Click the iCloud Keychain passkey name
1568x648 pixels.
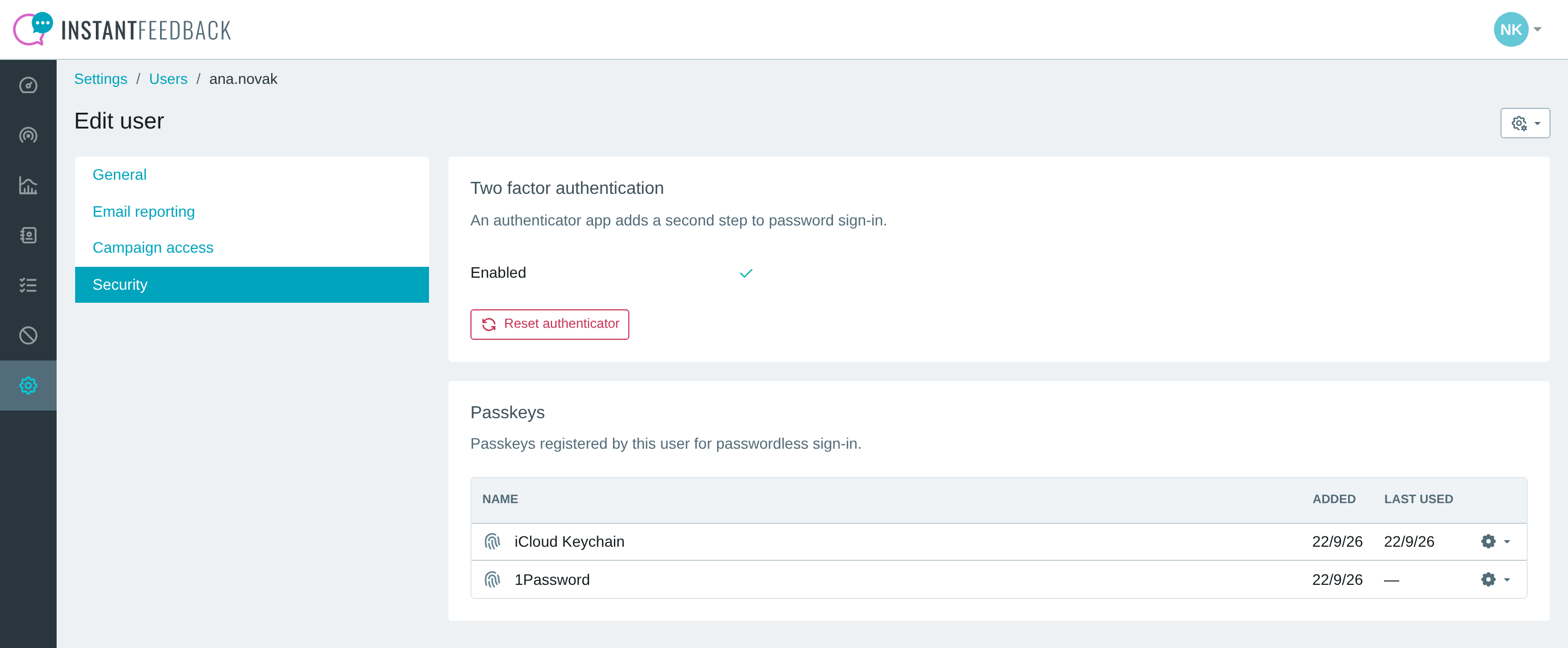tap(569, 541)
